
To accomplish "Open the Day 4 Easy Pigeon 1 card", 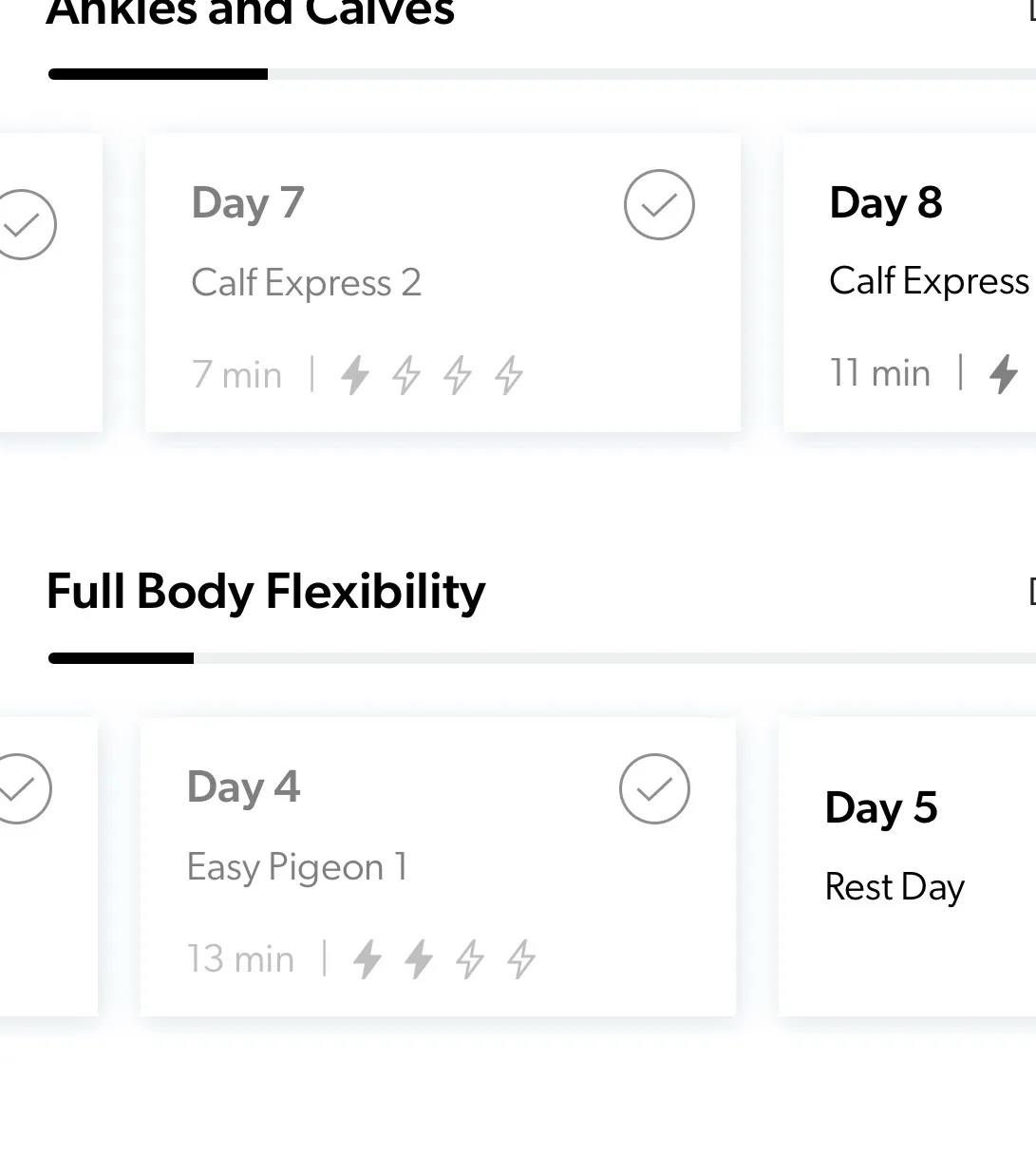I will pos(438,867).
